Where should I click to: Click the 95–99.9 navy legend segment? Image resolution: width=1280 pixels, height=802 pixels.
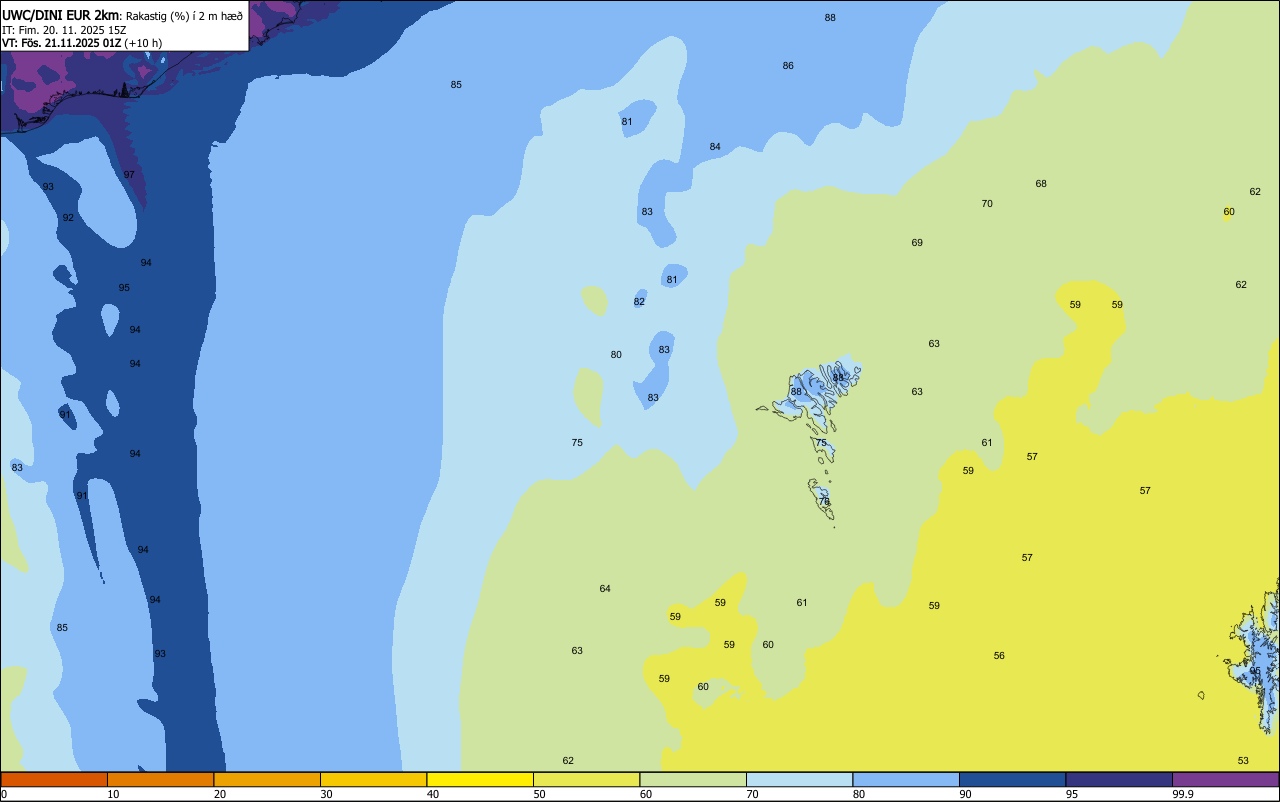[1119, 779]
